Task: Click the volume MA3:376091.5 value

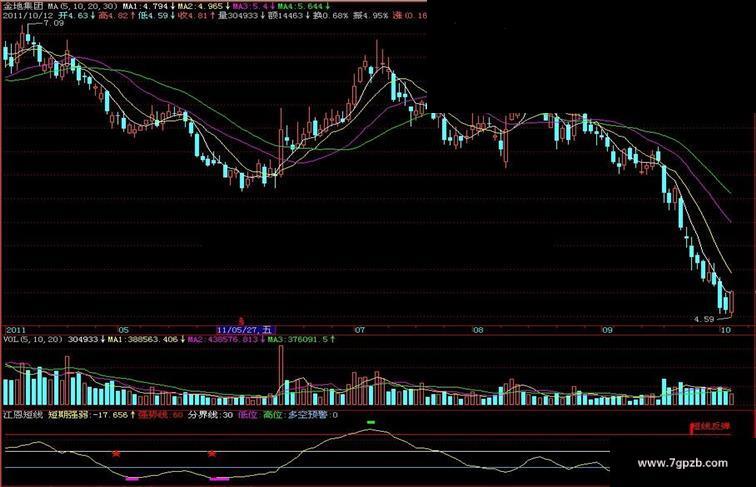Action: pyautogui.click(x=298, y=339)
